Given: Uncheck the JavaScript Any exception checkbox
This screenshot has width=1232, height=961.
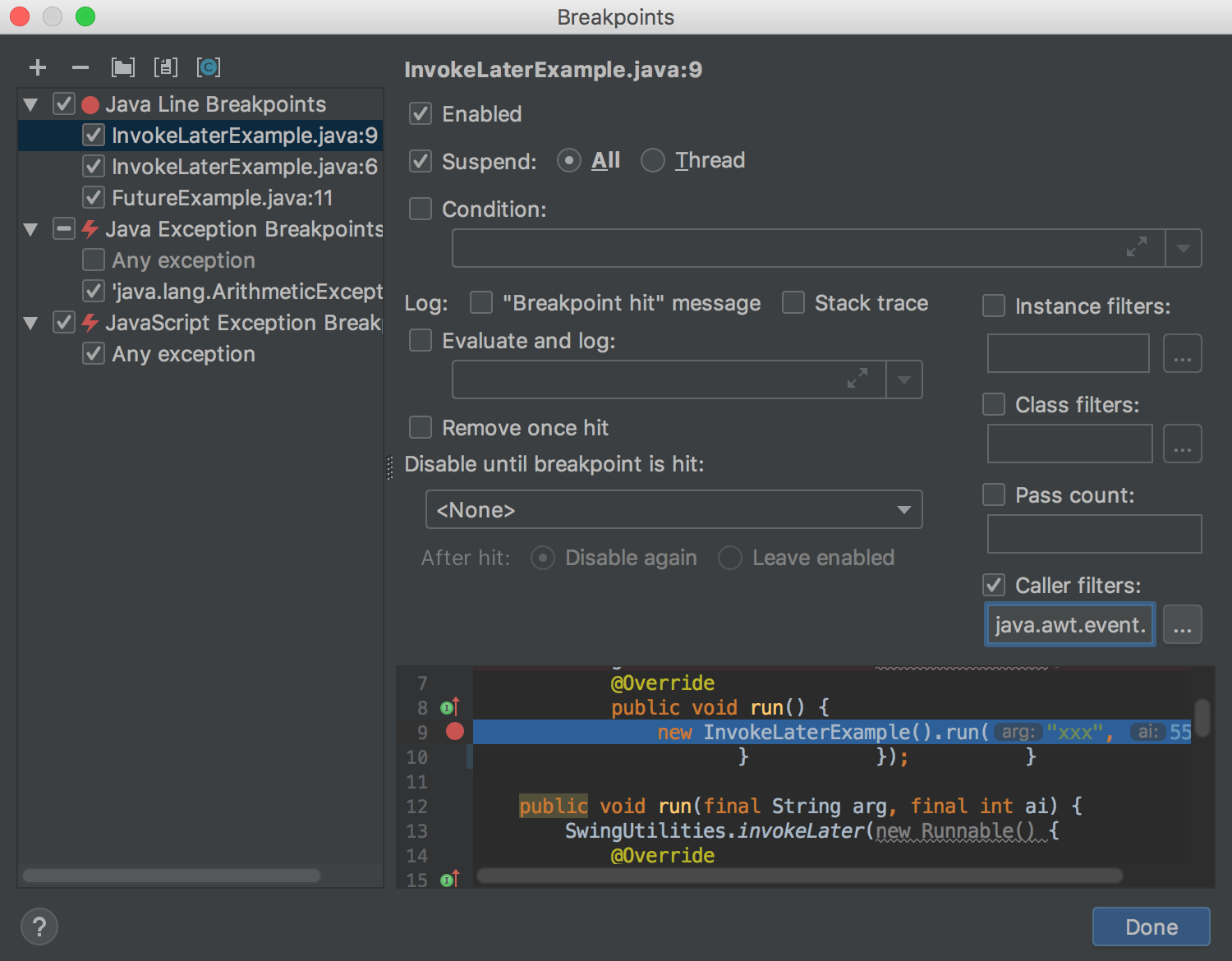Looking at the screenshot, I should [94, 353].
